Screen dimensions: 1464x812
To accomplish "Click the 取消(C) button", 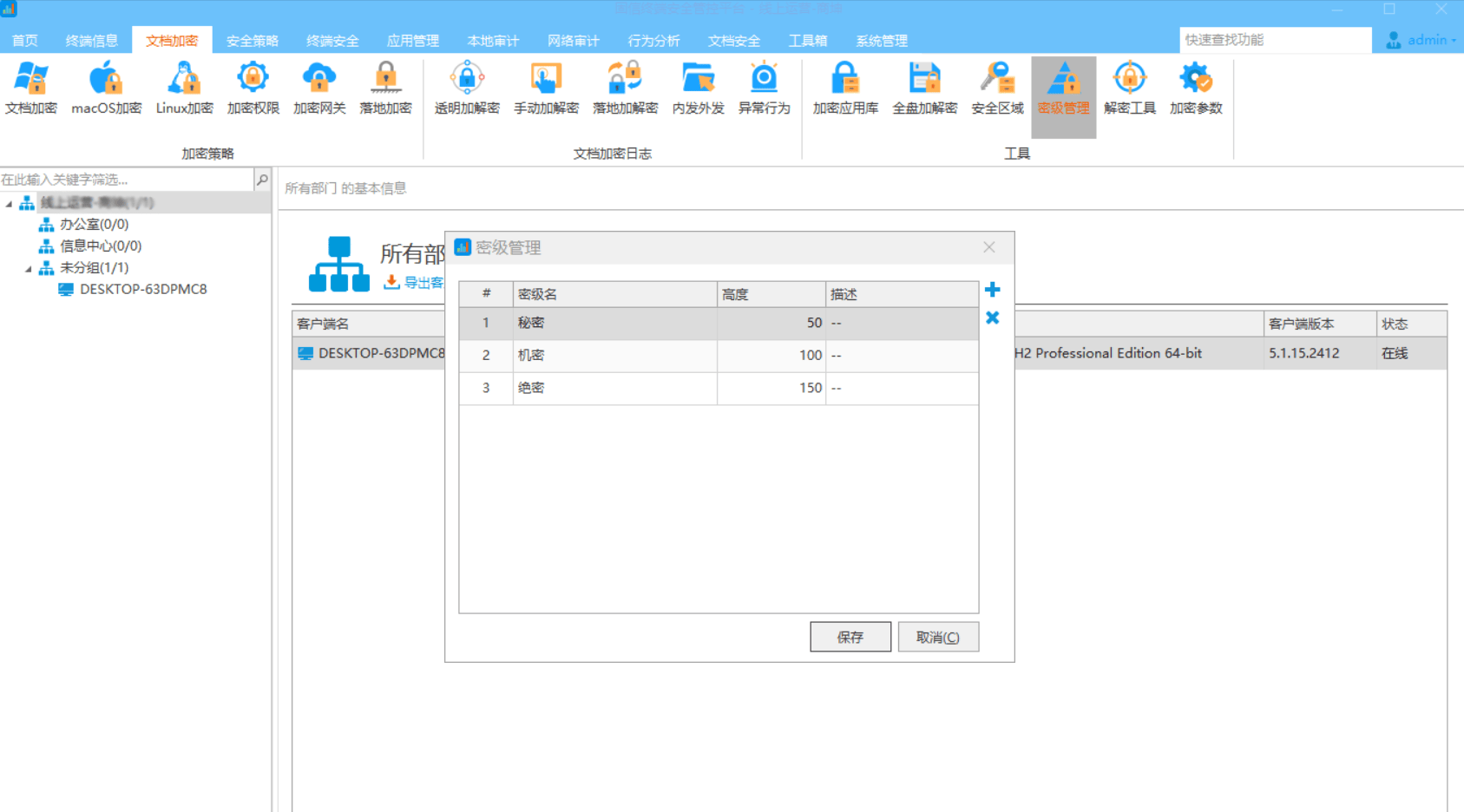I will [x=937, y=637].
